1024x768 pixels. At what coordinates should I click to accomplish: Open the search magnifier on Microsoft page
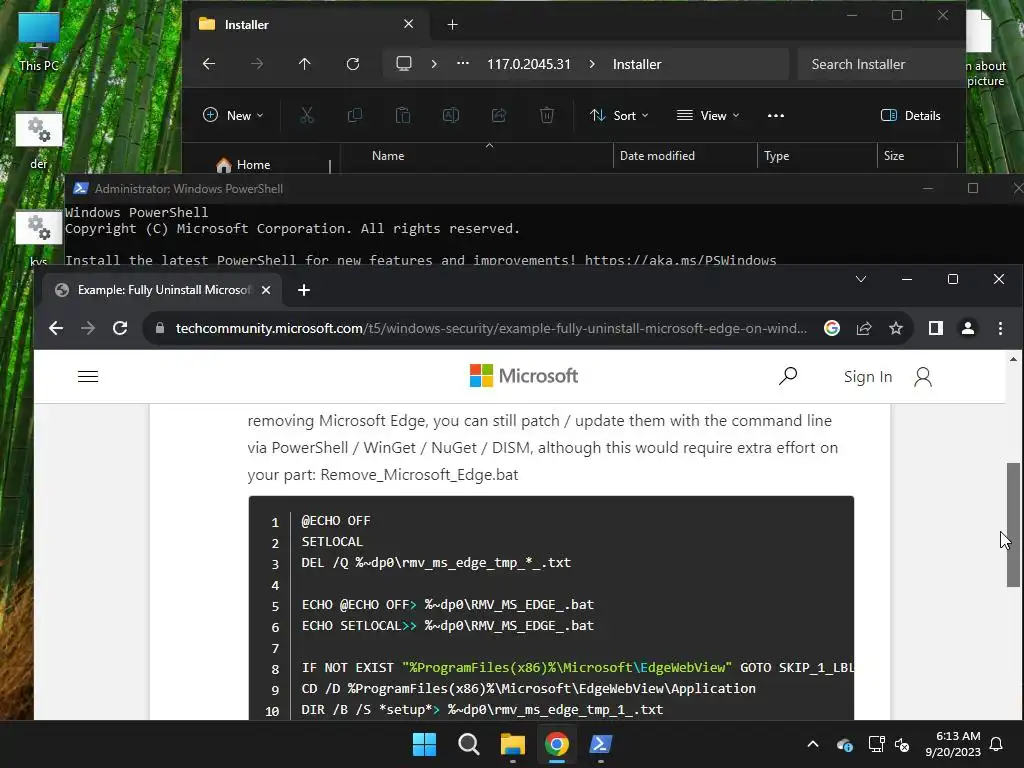pos(788,376)
